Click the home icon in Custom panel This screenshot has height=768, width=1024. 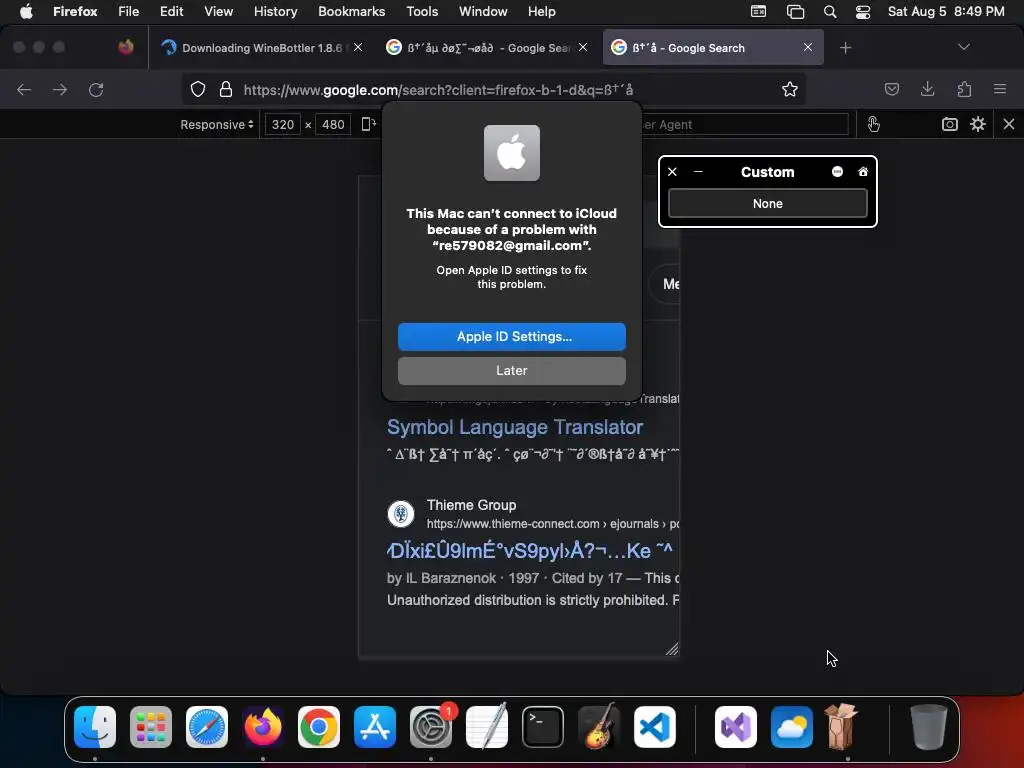pos(863,172)
